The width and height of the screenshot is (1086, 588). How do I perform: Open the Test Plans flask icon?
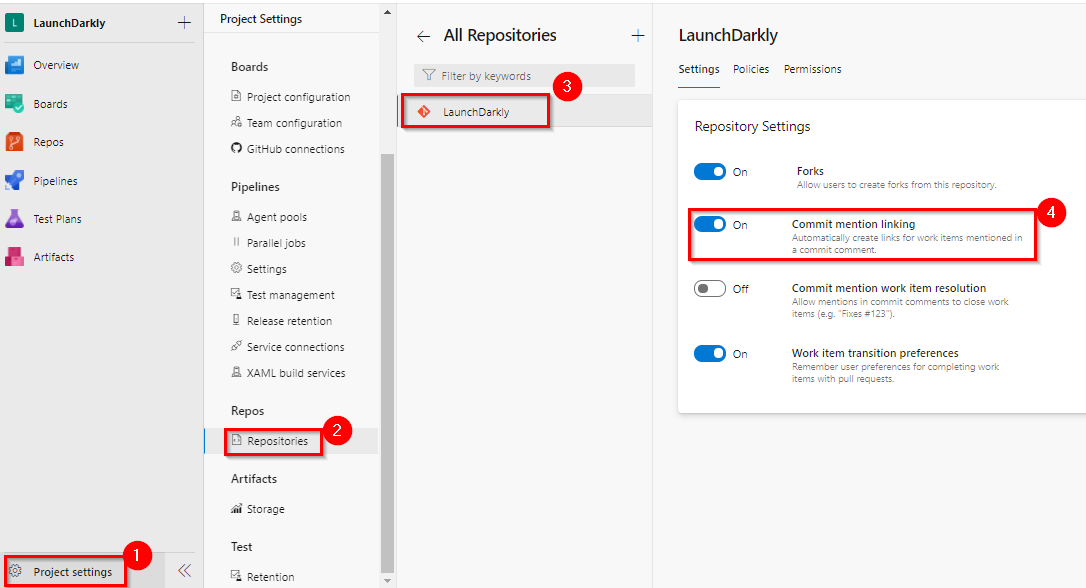15,219
